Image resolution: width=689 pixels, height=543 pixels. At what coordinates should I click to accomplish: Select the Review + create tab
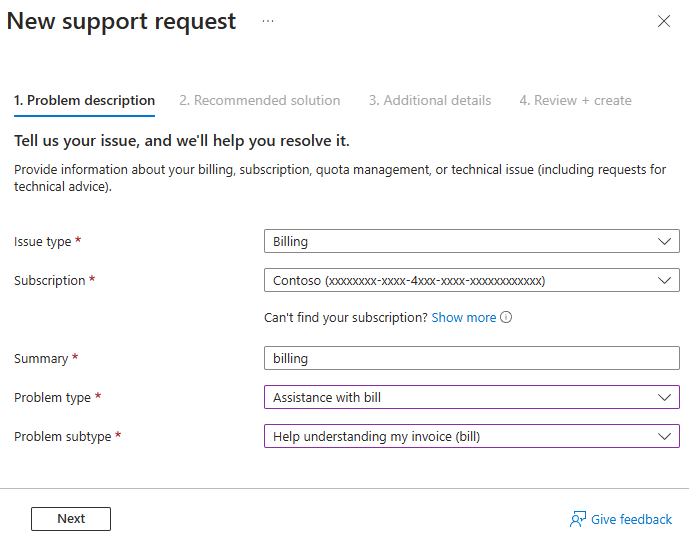(x=575, y=100)
